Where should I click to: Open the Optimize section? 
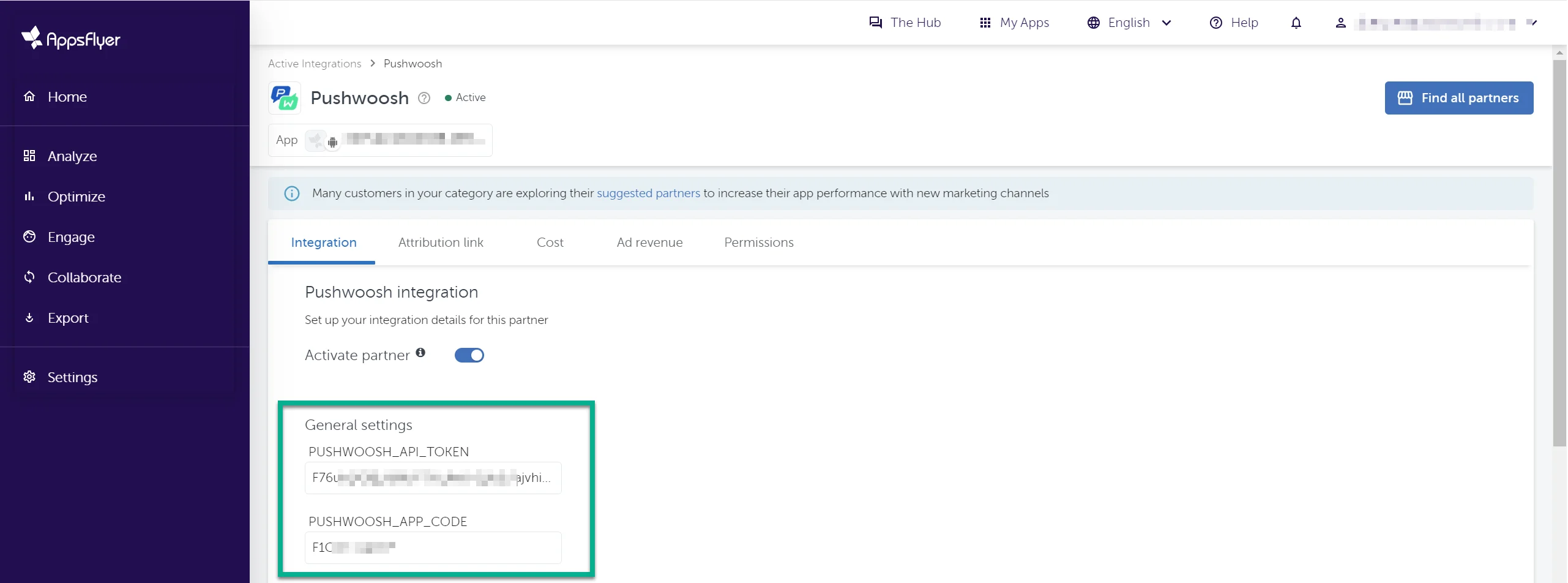coord(77,196)
